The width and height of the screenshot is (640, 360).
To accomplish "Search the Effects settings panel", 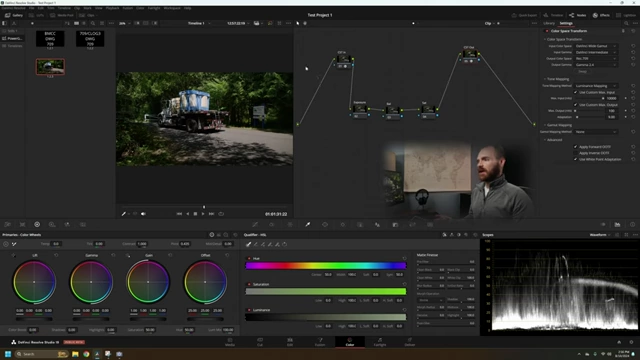I will coord(626,23).
